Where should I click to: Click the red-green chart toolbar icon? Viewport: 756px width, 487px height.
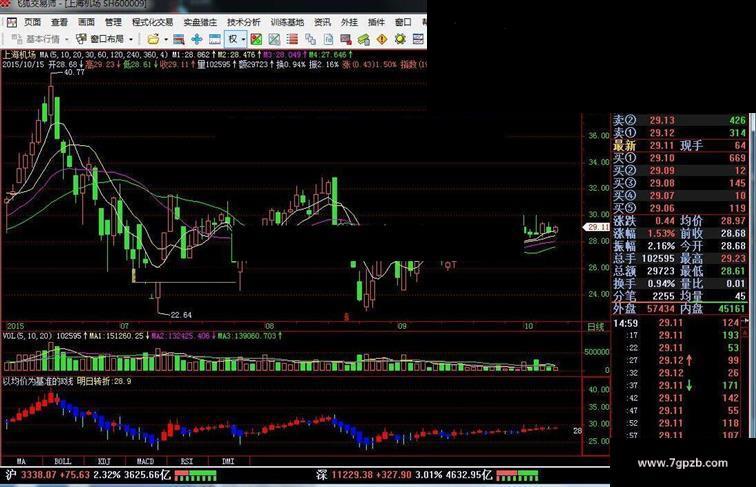[256, 39]
